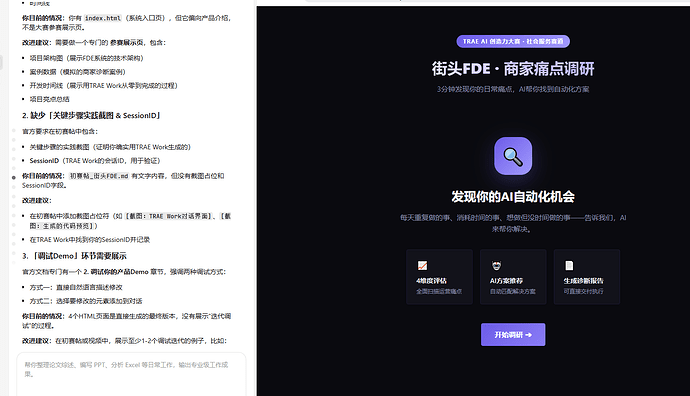Click bullet 方式二：选择要修改的元素添加到对话
The image size is (690, 396).
tap(86, 301)
